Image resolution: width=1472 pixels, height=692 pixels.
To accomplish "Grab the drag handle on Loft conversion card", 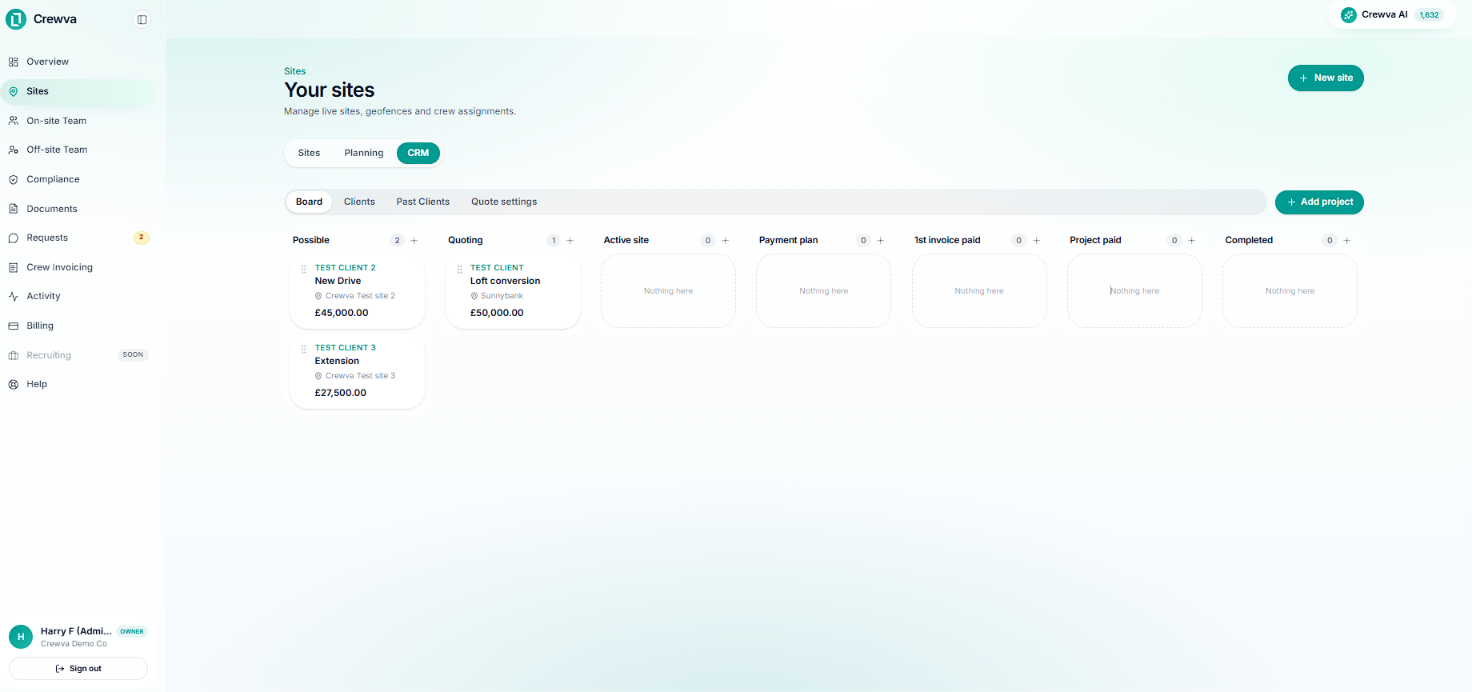I will point(460,269).
